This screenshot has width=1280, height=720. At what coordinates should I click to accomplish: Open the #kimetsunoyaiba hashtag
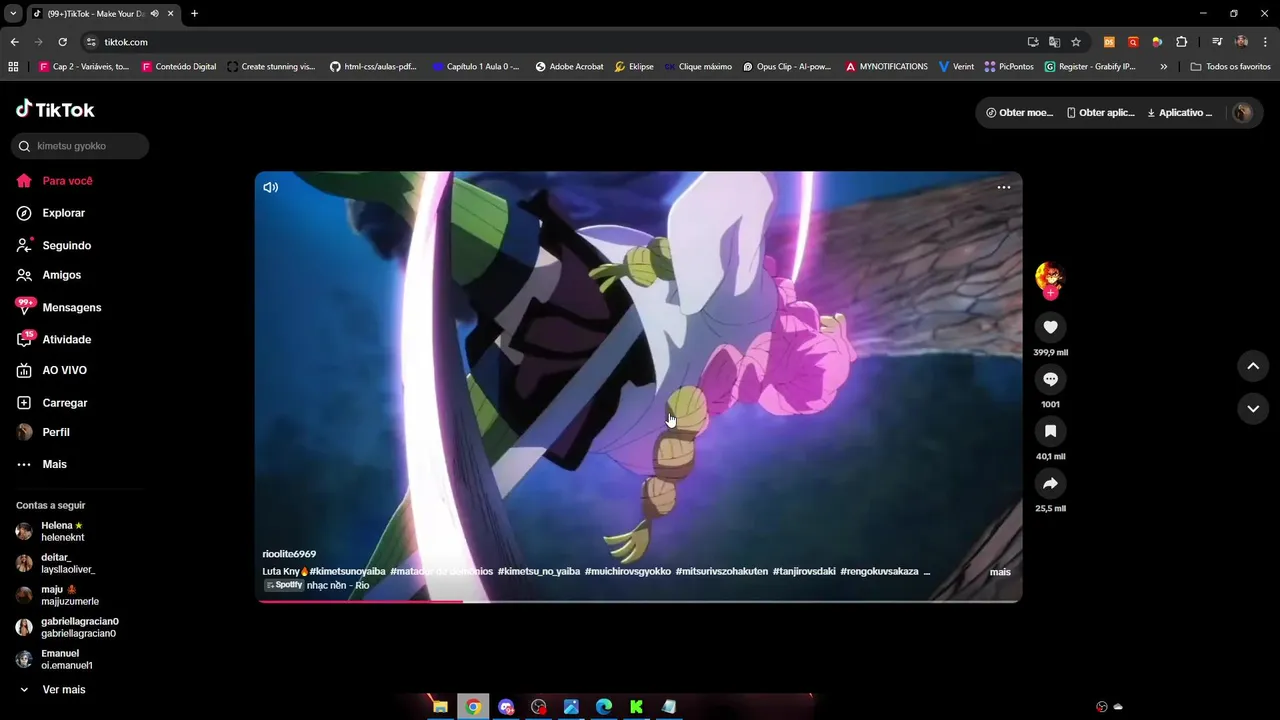[347, 571]
